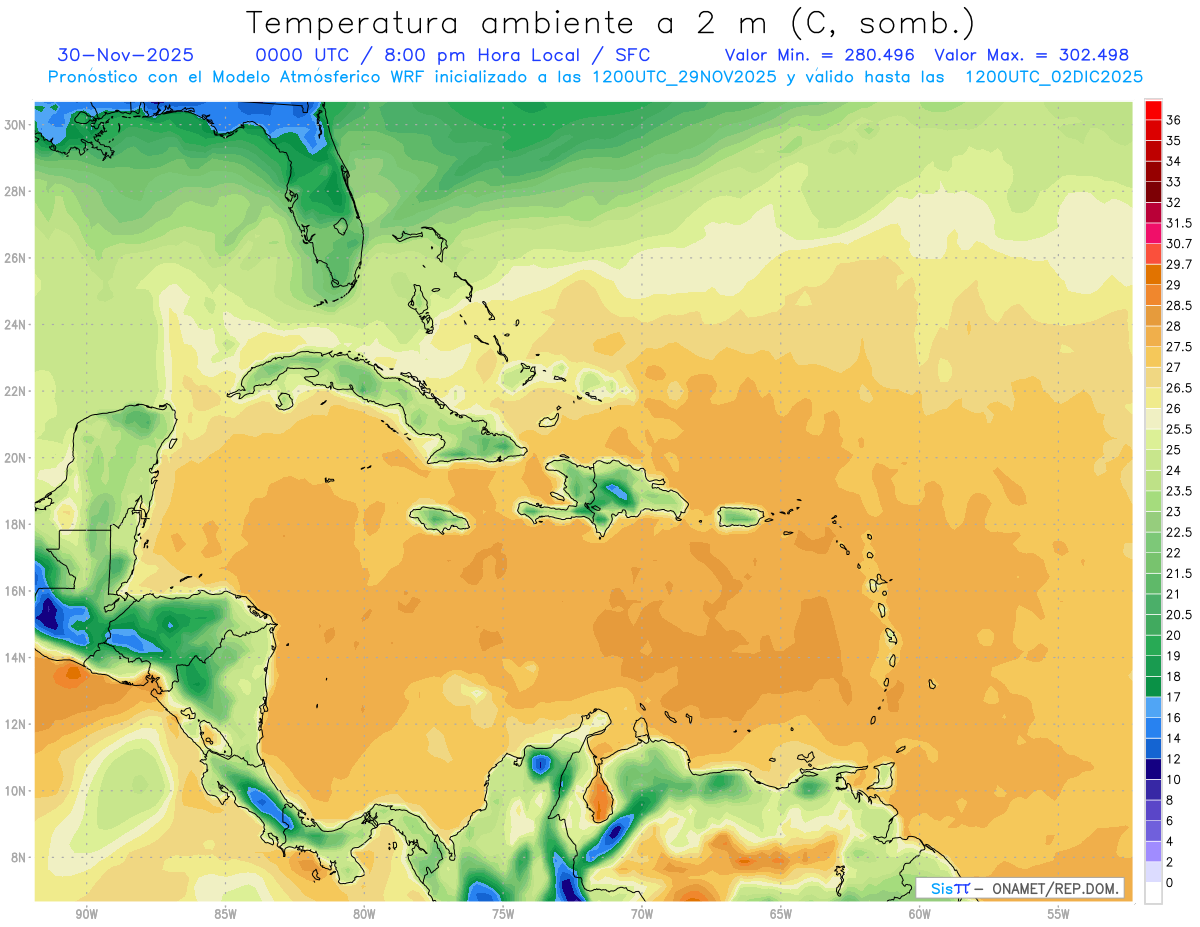Click the '80W' longitude tick label
This screenshot has width=1200, height=927.
pos(364,914)
